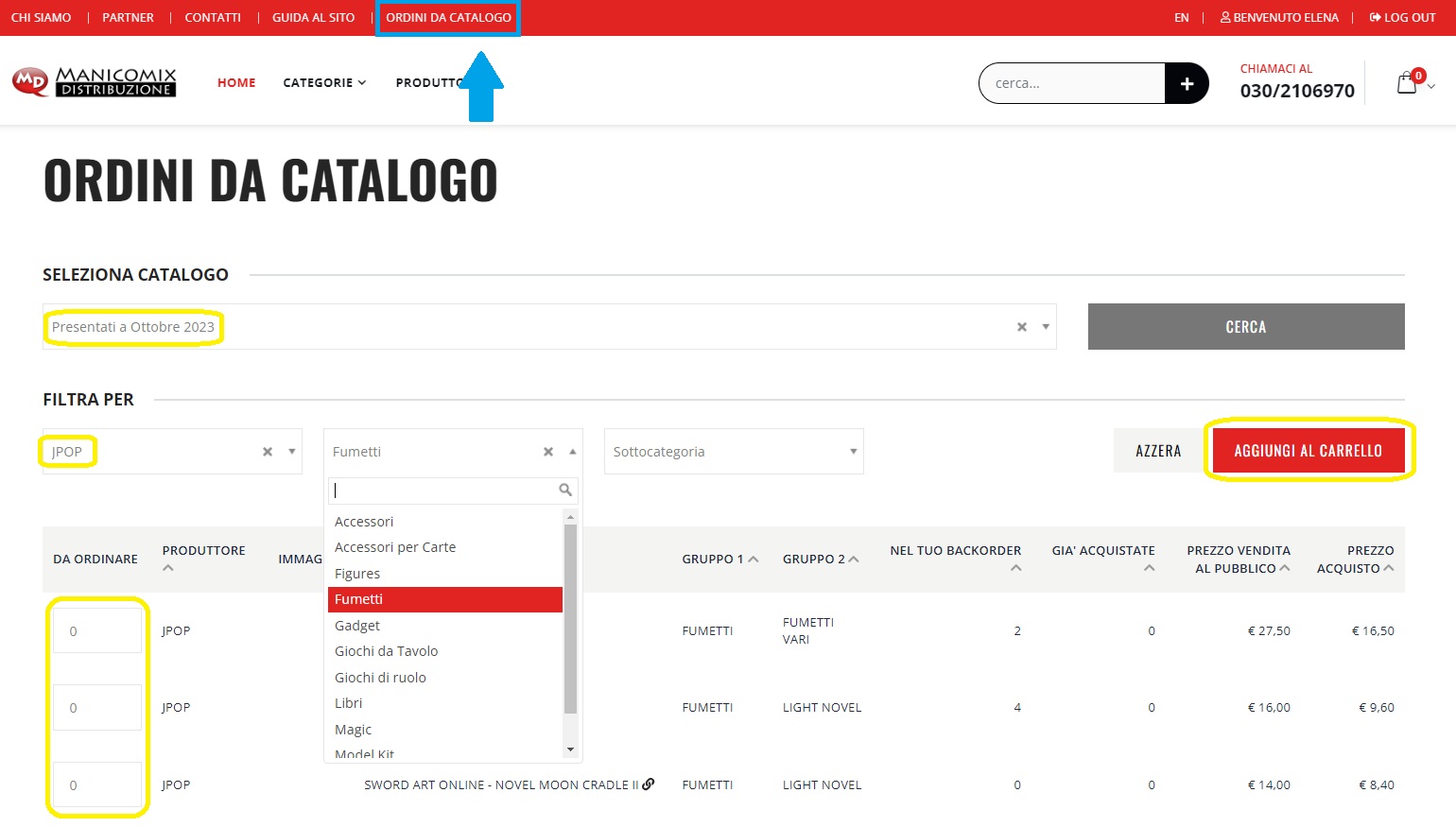Expand the Sottocategoria dropdown
Screen dimensions: 1456x827
853,452
